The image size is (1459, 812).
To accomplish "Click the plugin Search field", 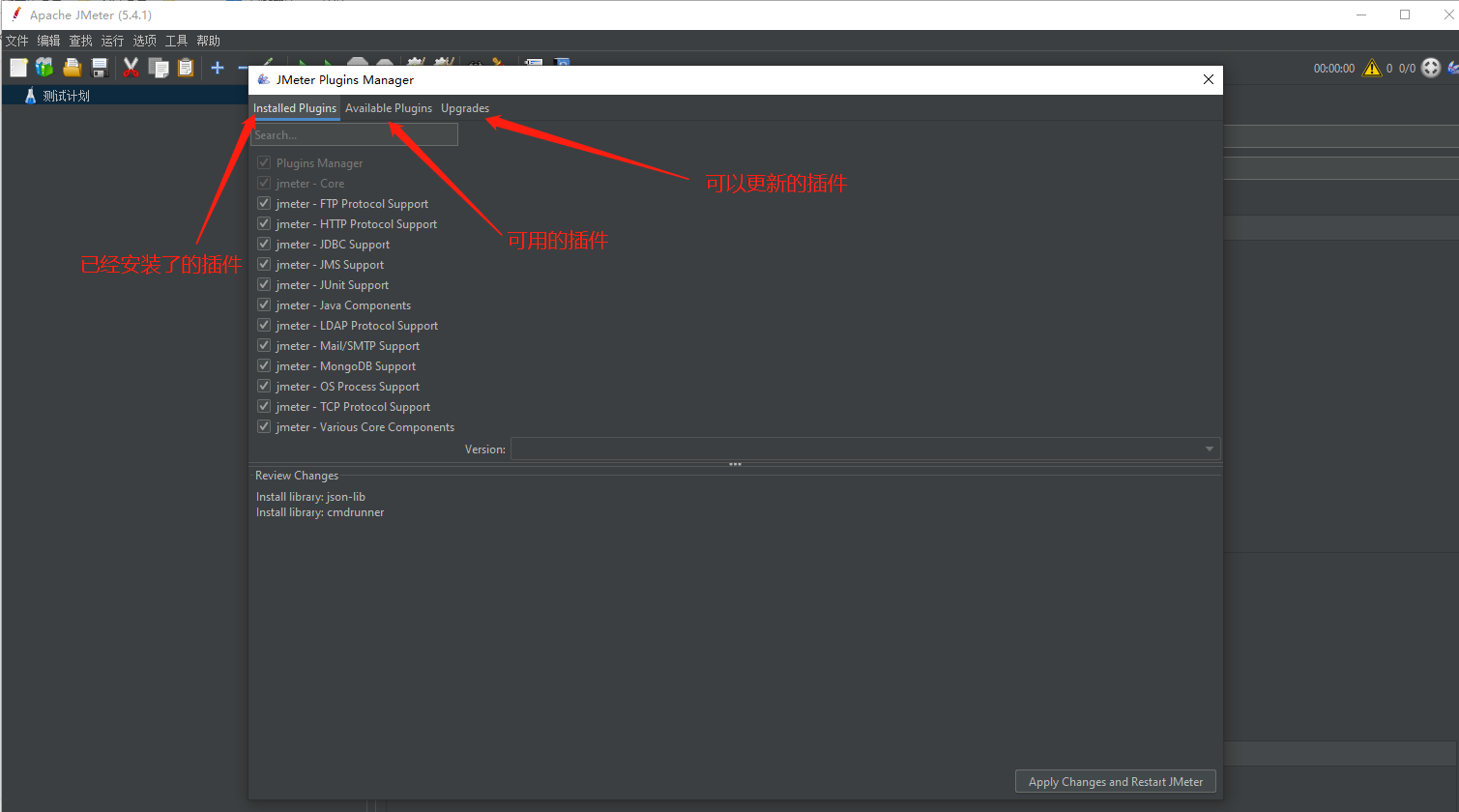I will point(354,135).
